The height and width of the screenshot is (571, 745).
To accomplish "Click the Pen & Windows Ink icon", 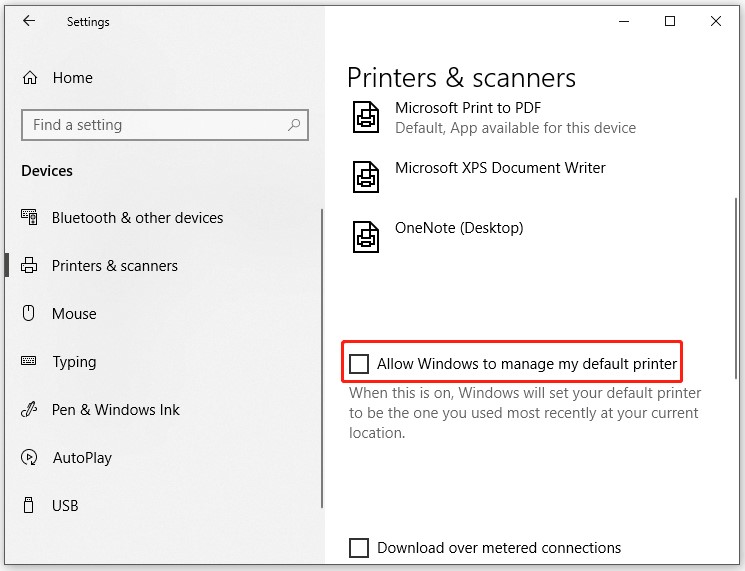I will pos(30,410).
